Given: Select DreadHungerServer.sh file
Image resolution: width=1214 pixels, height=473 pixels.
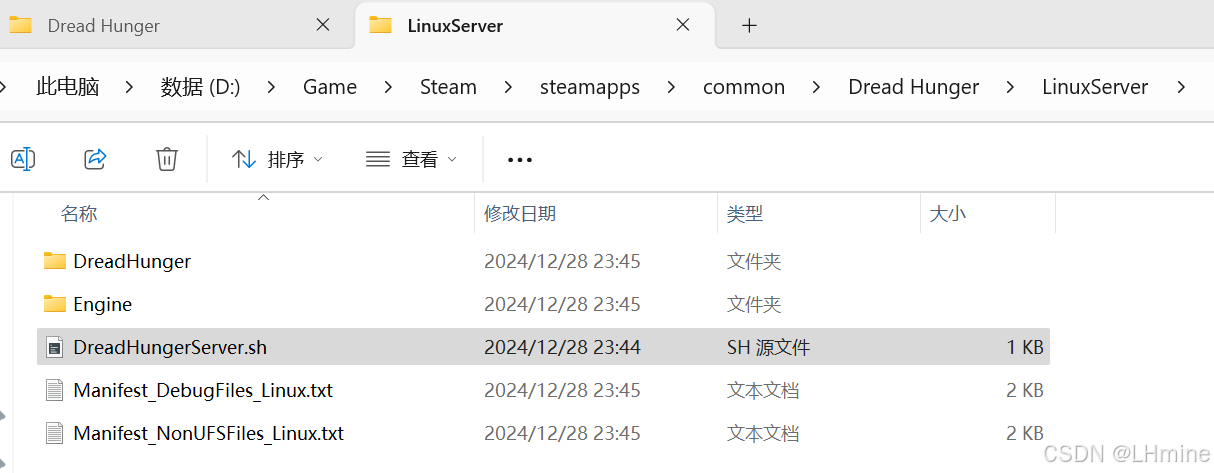Looking at the screenshot, I should (543, 347).
